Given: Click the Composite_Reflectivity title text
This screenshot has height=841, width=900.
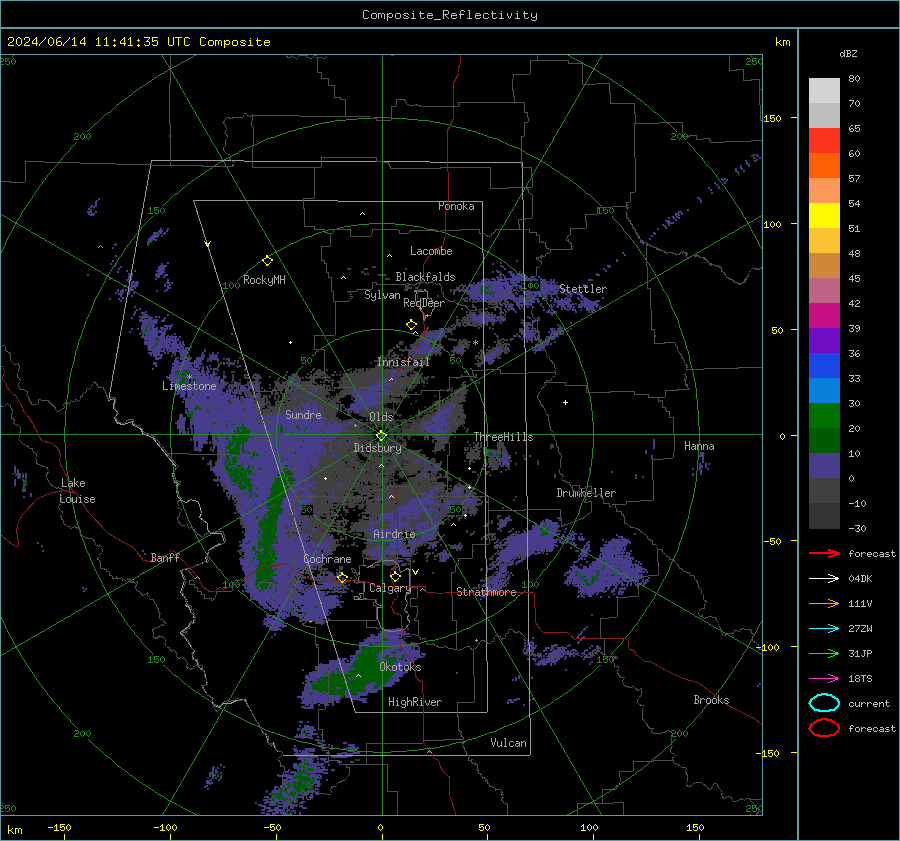Looking at the screenshot, I should point(450,15).
